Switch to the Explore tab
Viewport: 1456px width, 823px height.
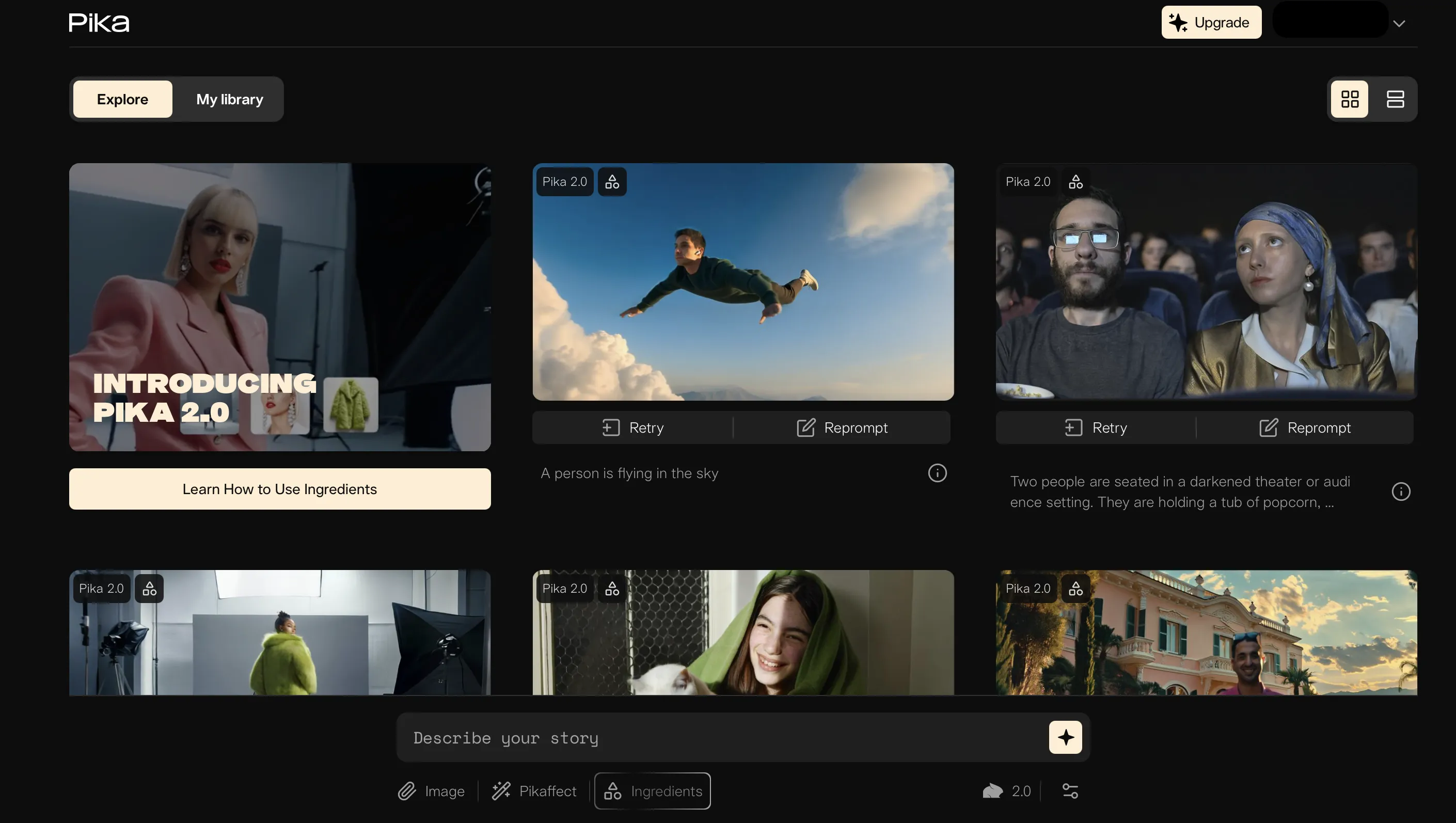pyautogui.click(x=123, y=100)
